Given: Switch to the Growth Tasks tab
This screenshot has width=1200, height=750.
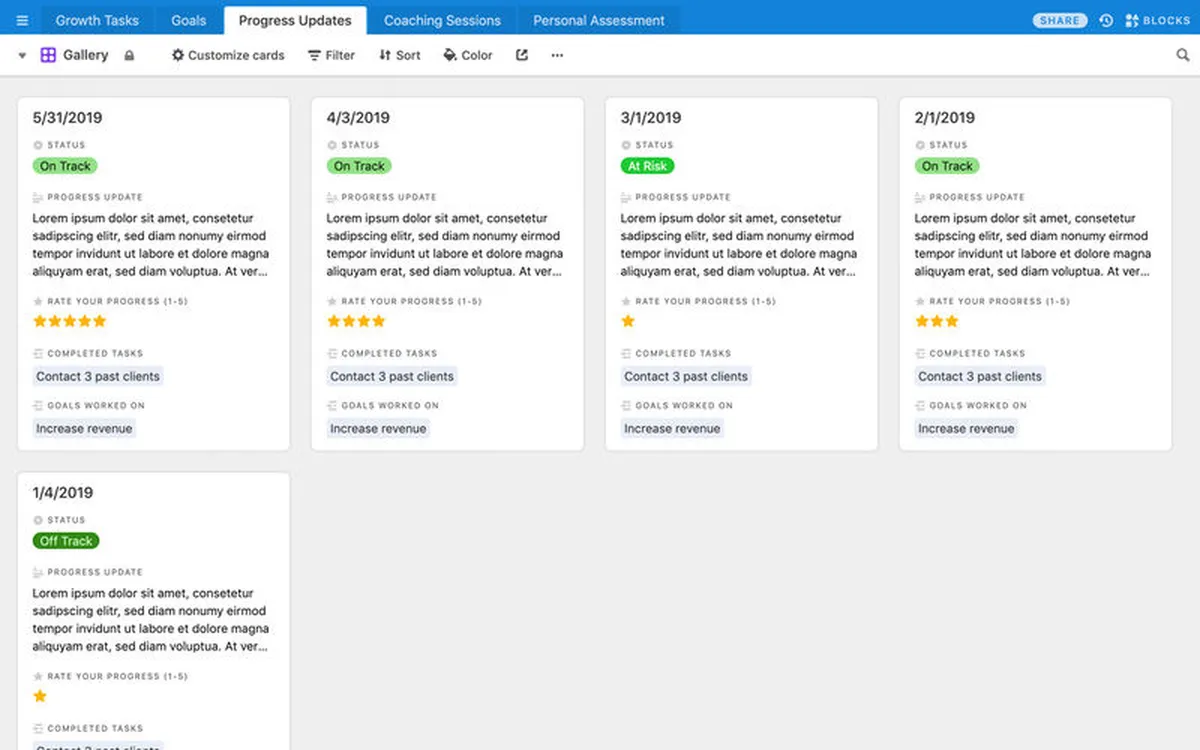Looking at the screenshot, I should tap(97, 20).
